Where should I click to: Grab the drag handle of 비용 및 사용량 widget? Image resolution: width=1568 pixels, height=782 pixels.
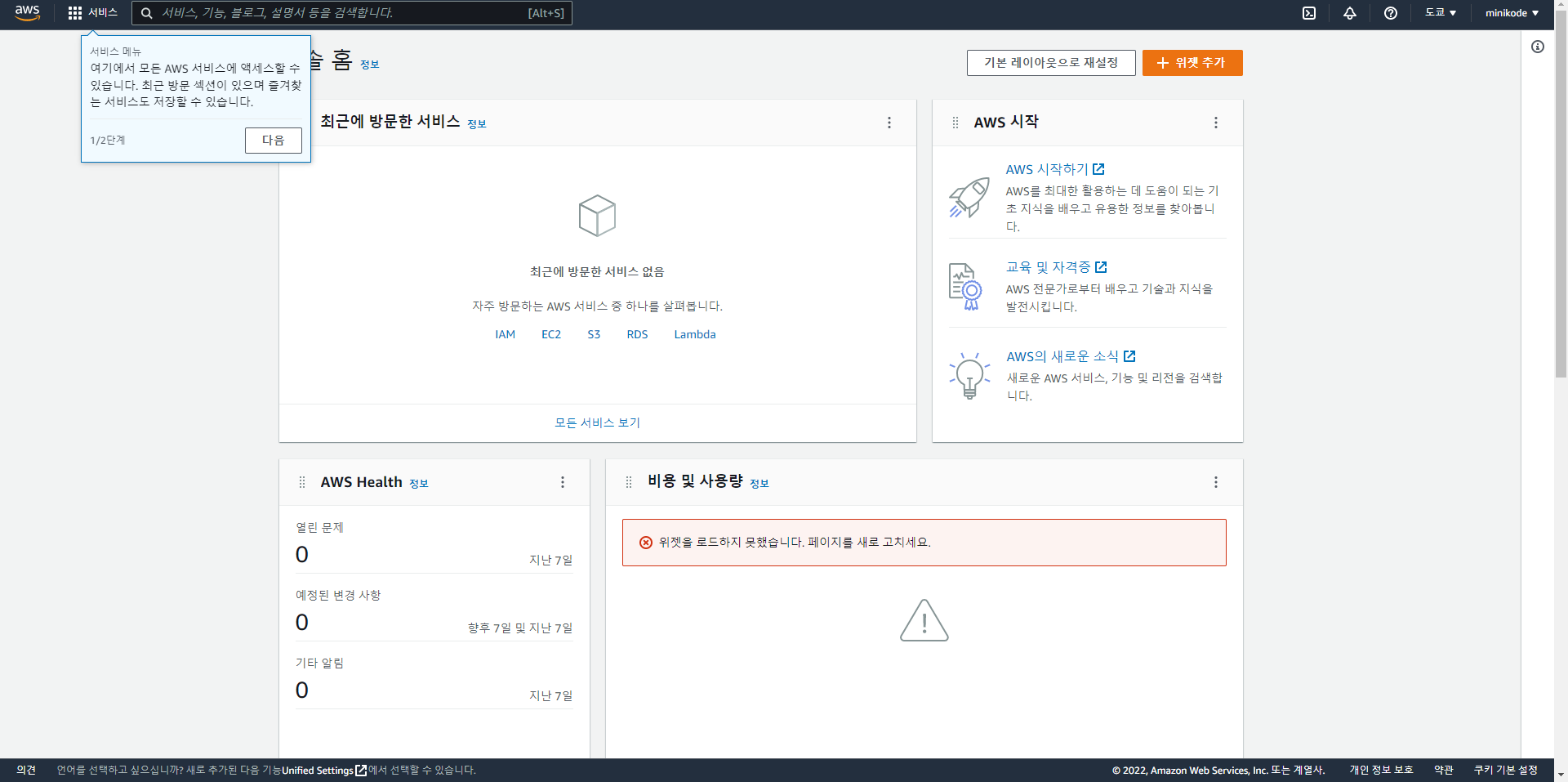(x=629, y=482)
